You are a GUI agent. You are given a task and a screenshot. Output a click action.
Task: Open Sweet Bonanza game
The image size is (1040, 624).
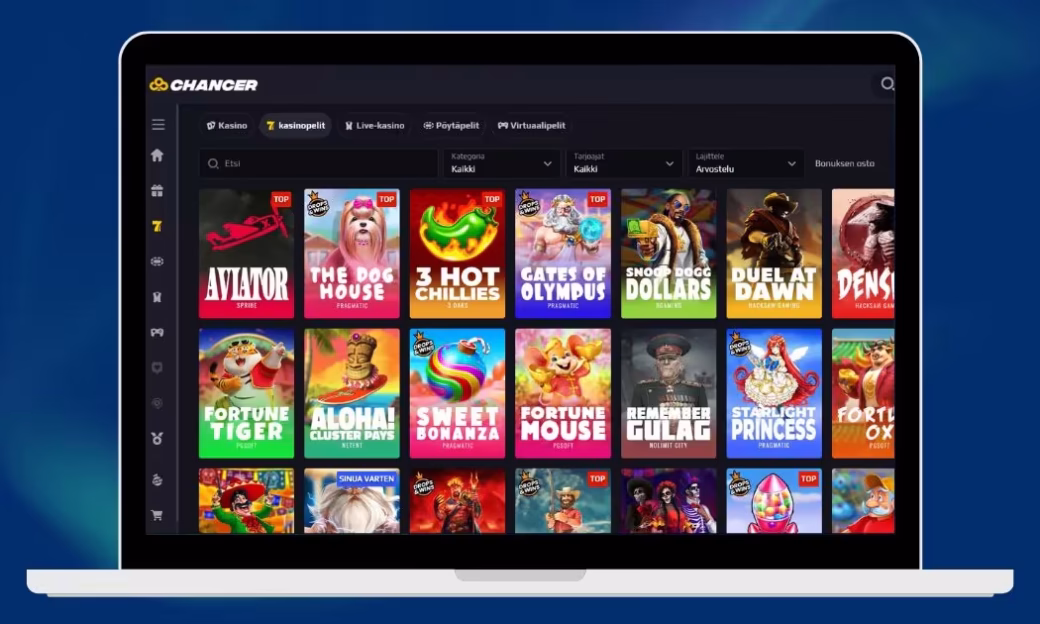pos(457,393)
